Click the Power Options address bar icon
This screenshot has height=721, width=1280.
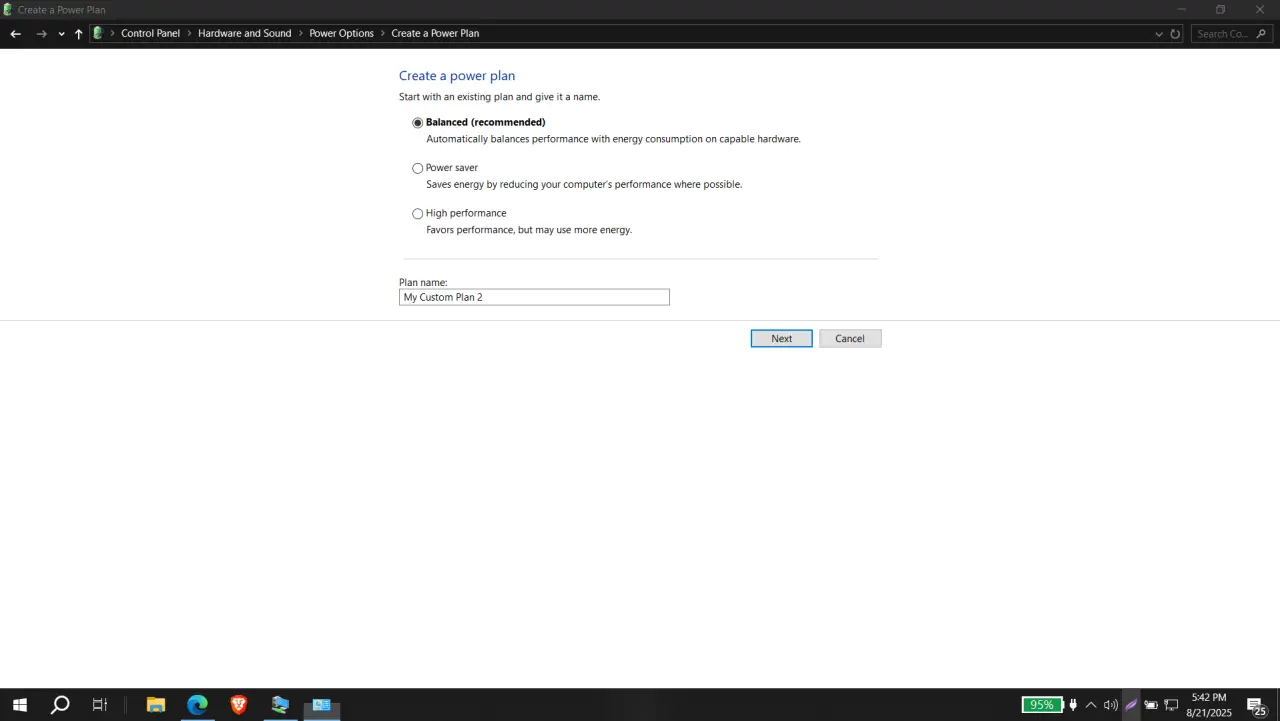pos(98,33)
